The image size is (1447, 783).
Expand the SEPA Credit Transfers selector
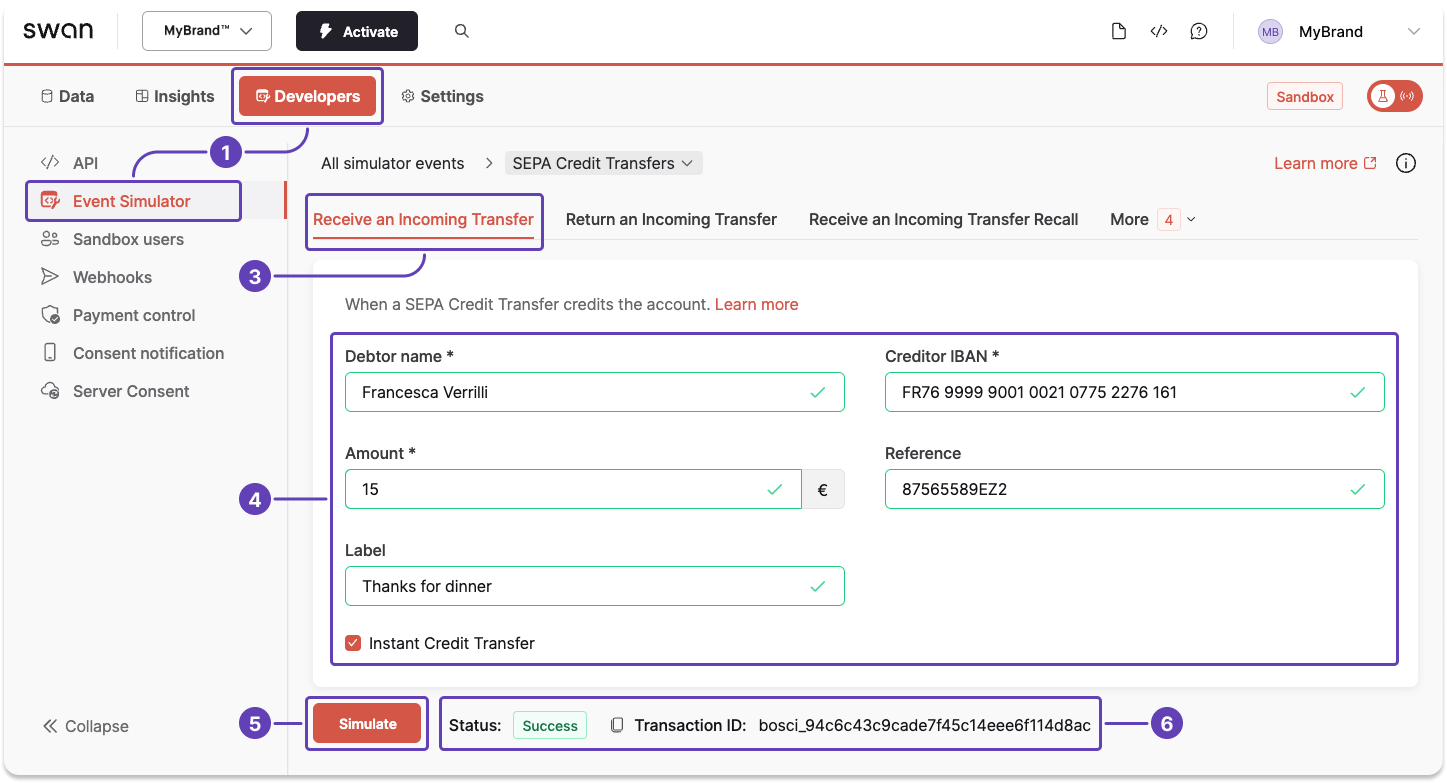pyautogui.click(x=602, y=162)
